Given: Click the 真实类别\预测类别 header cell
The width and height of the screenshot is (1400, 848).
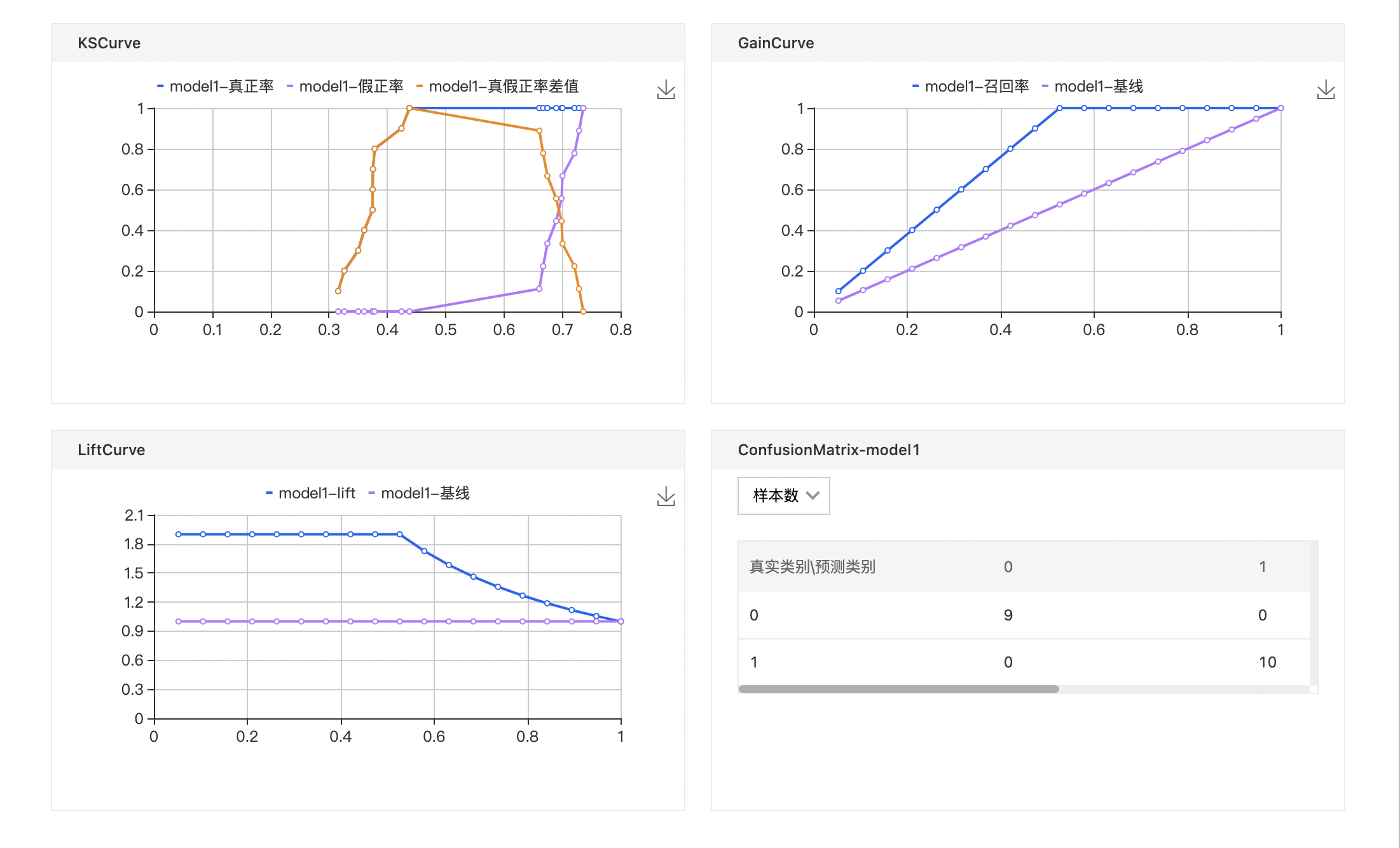Looking at the screenshot, I should [x=813, y=567].
